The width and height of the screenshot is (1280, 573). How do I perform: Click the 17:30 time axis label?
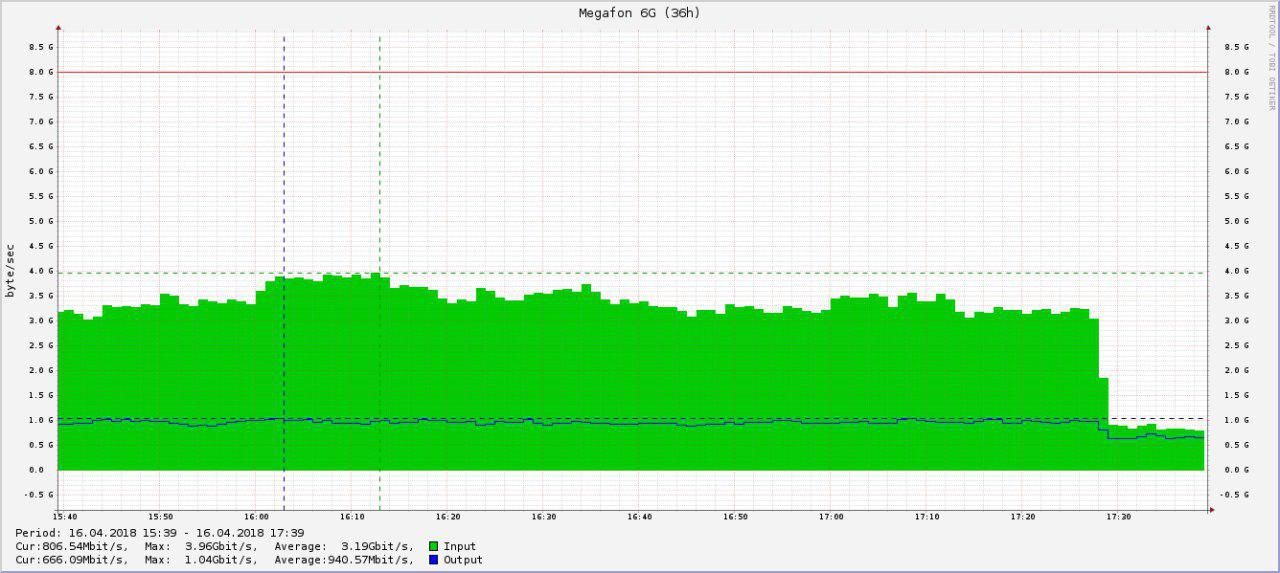1118,517
